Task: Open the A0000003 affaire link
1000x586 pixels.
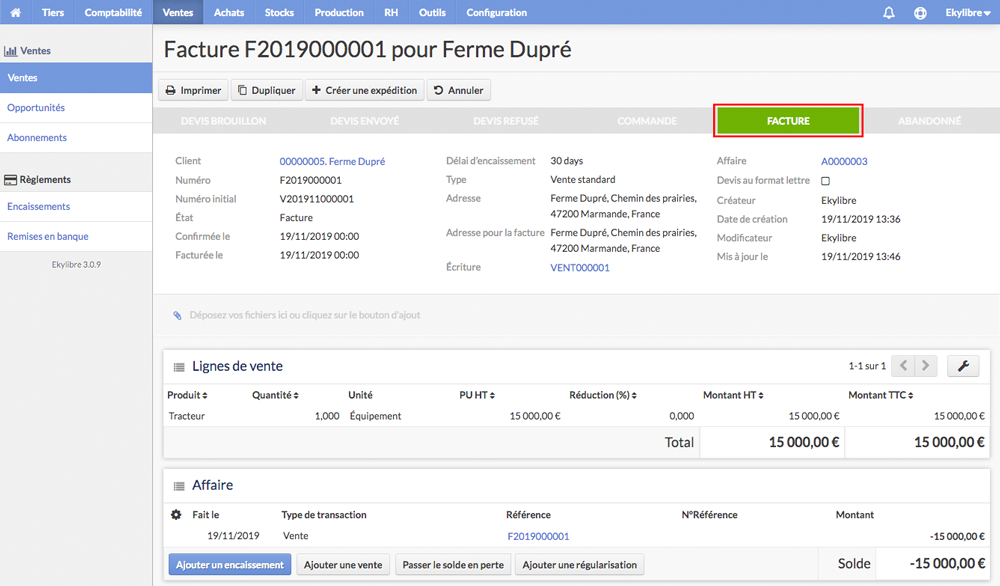Action: click(844, 161)
